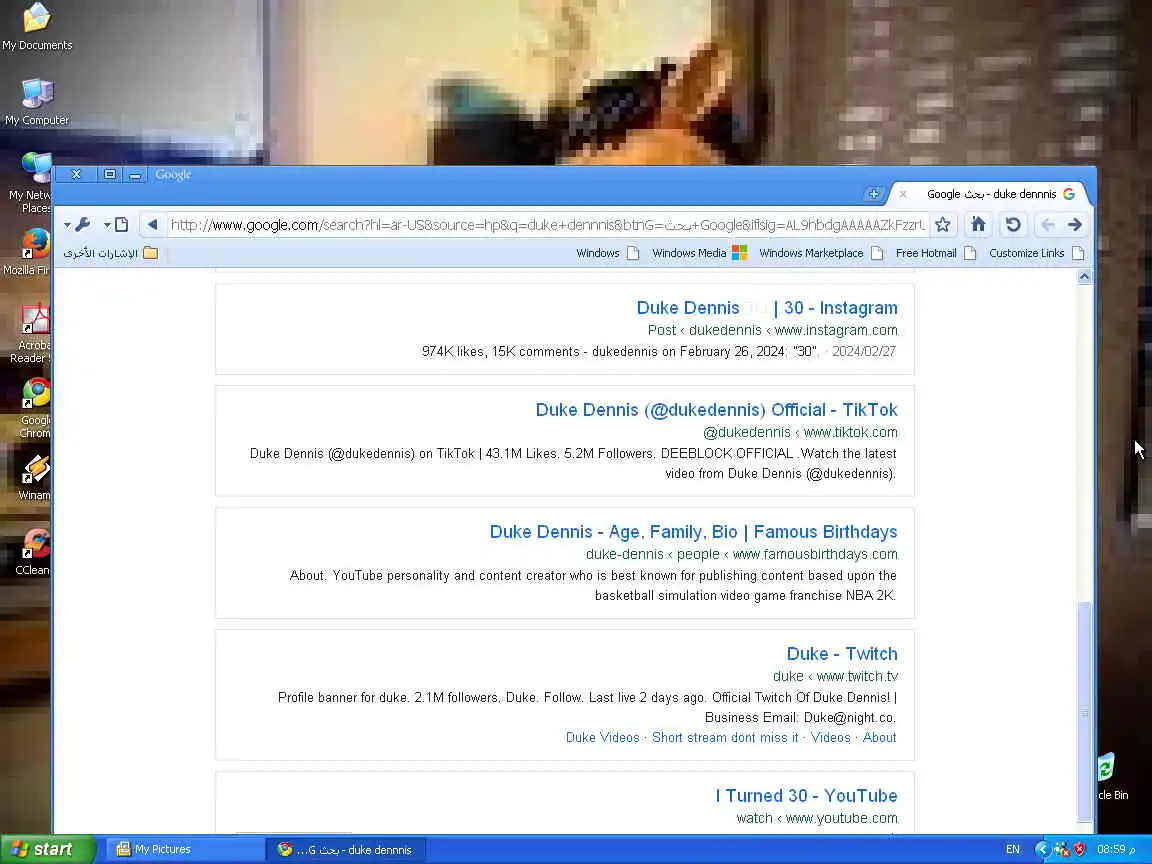Open Famous Birthdays Duke Dennis result

[694, 532]
